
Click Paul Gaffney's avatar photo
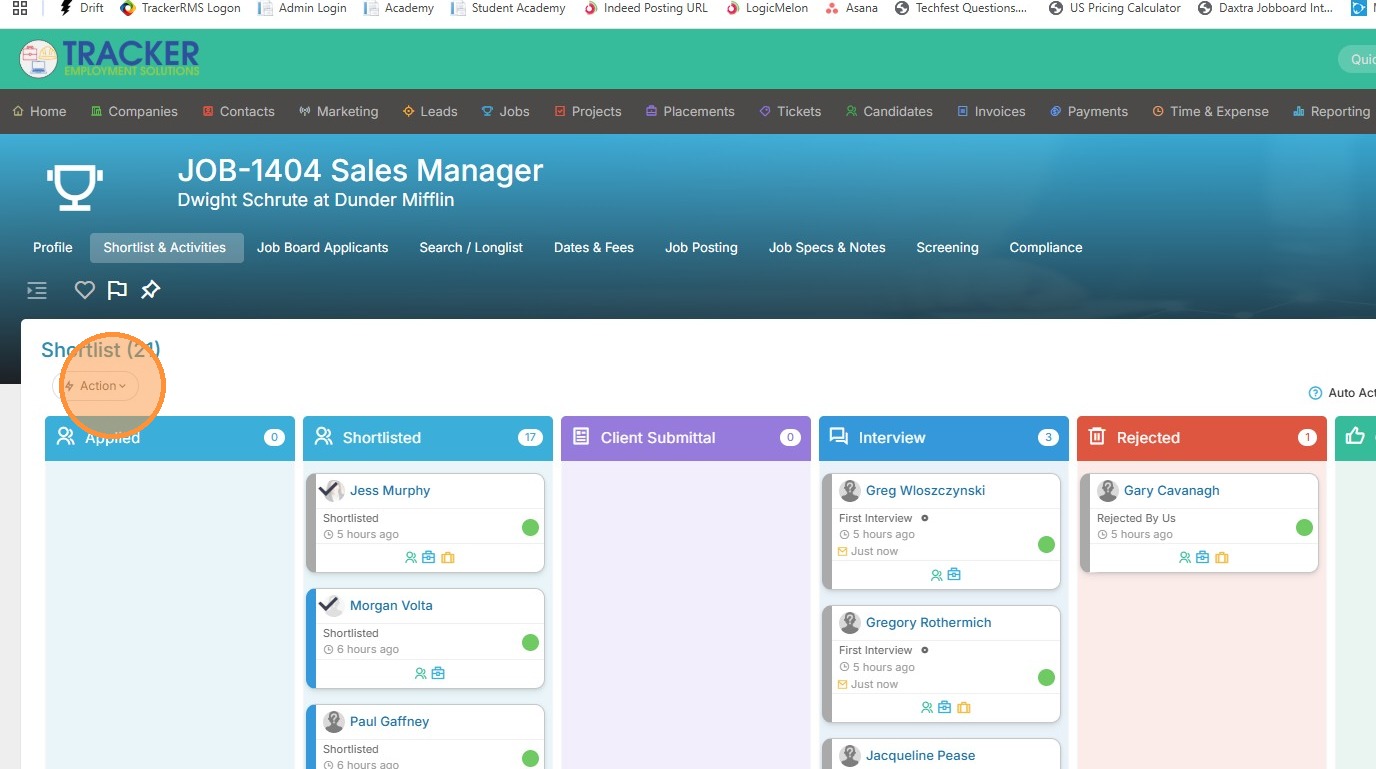pyautogui.click(x=334, y=721)
